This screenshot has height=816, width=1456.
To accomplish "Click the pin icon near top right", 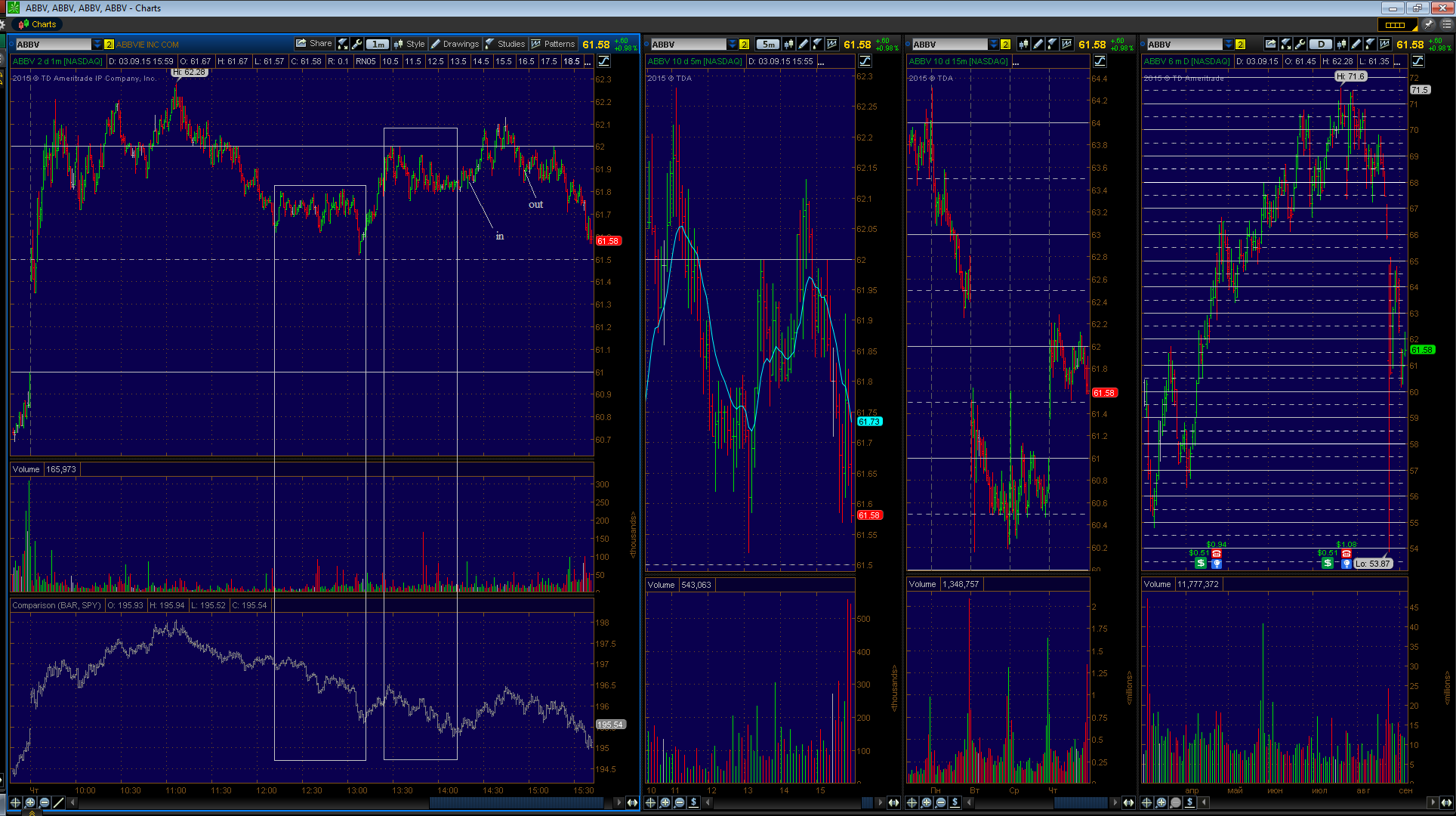I will [x=1428, y=24].
